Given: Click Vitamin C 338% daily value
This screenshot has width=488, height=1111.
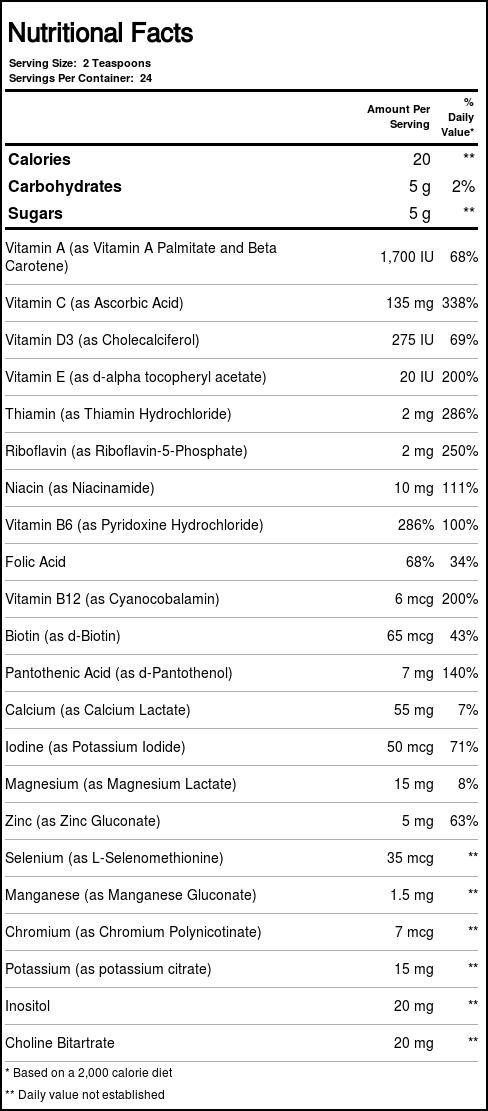Looking at the screenshot, I should click(459, 303).
